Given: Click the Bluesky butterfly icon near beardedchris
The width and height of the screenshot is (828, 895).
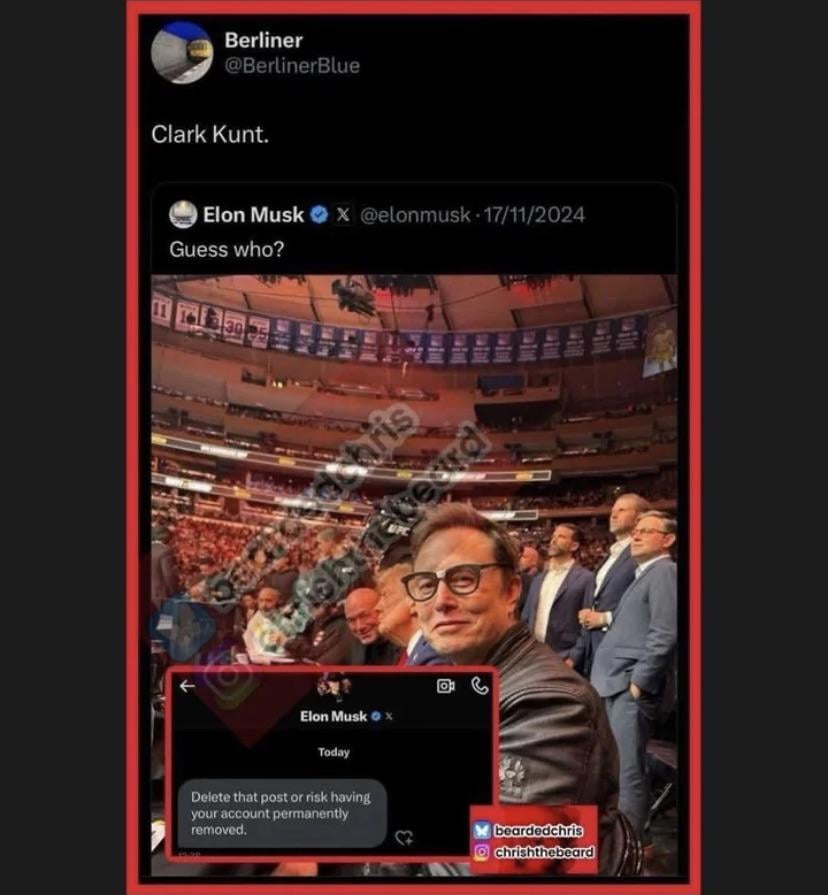Looking at the screenshot, I should (482, 830).
